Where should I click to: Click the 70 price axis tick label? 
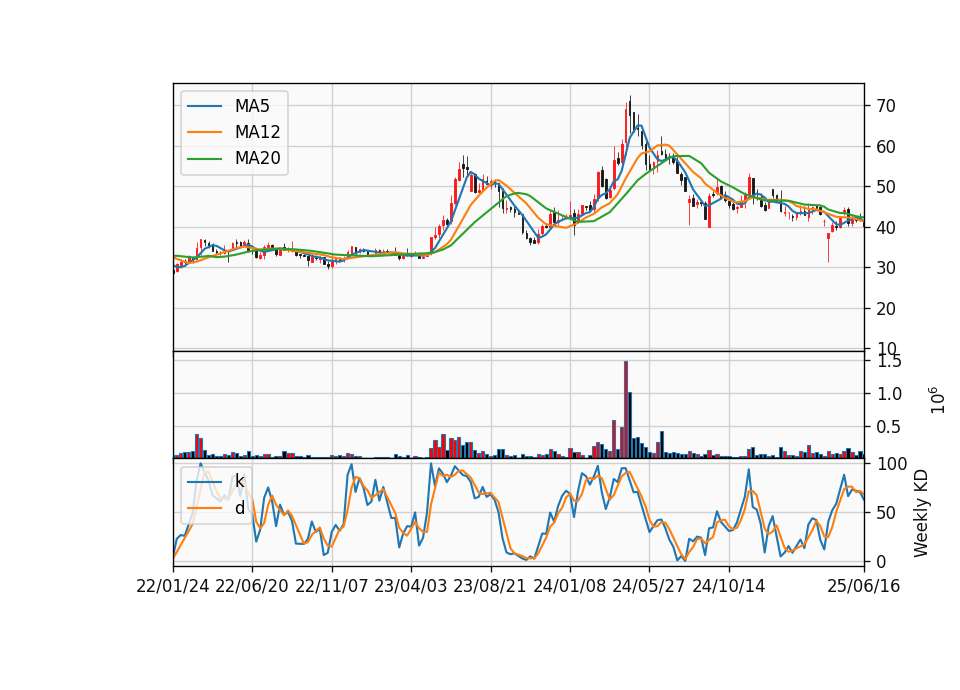[x=886, y=106]
